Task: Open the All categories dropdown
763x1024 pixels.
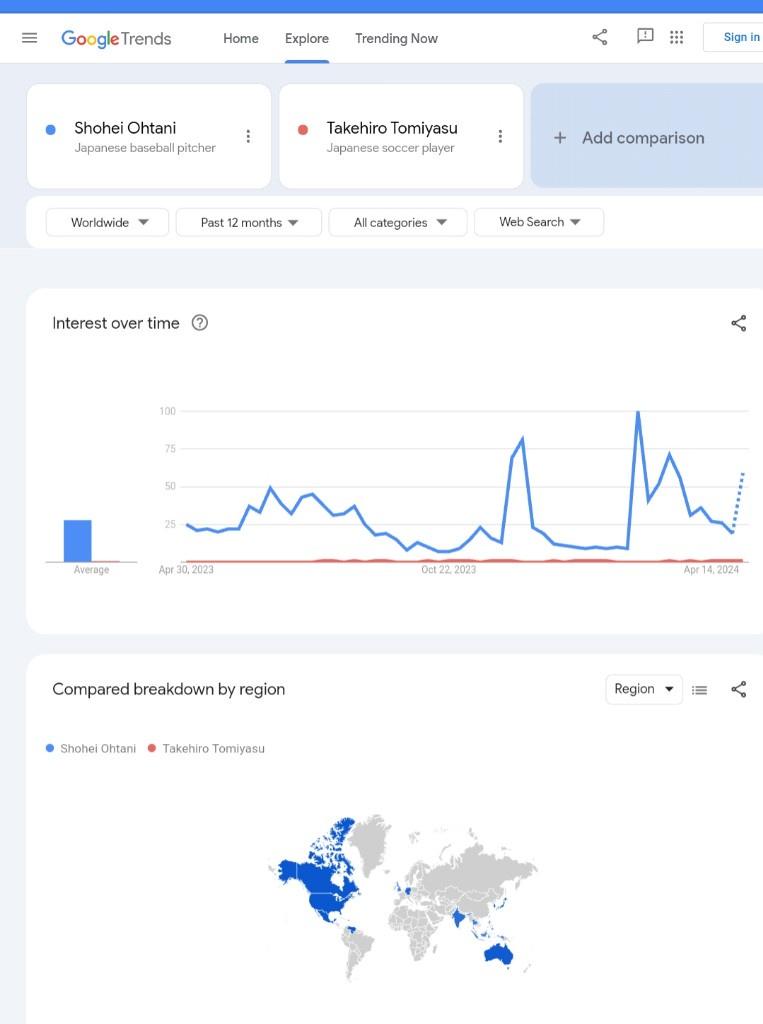Action: click(x=398, y=222)
